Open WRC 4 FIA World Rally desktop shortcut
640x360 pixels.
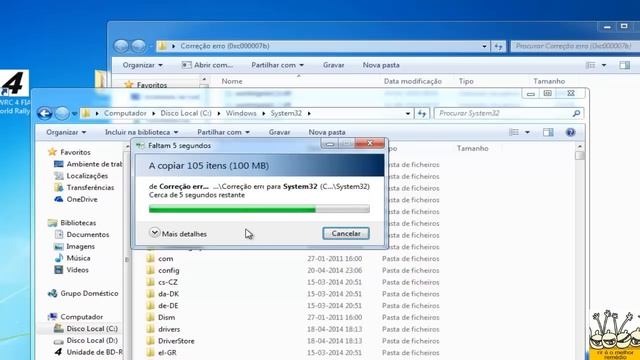pyautogui.click(x=15, y=93)
